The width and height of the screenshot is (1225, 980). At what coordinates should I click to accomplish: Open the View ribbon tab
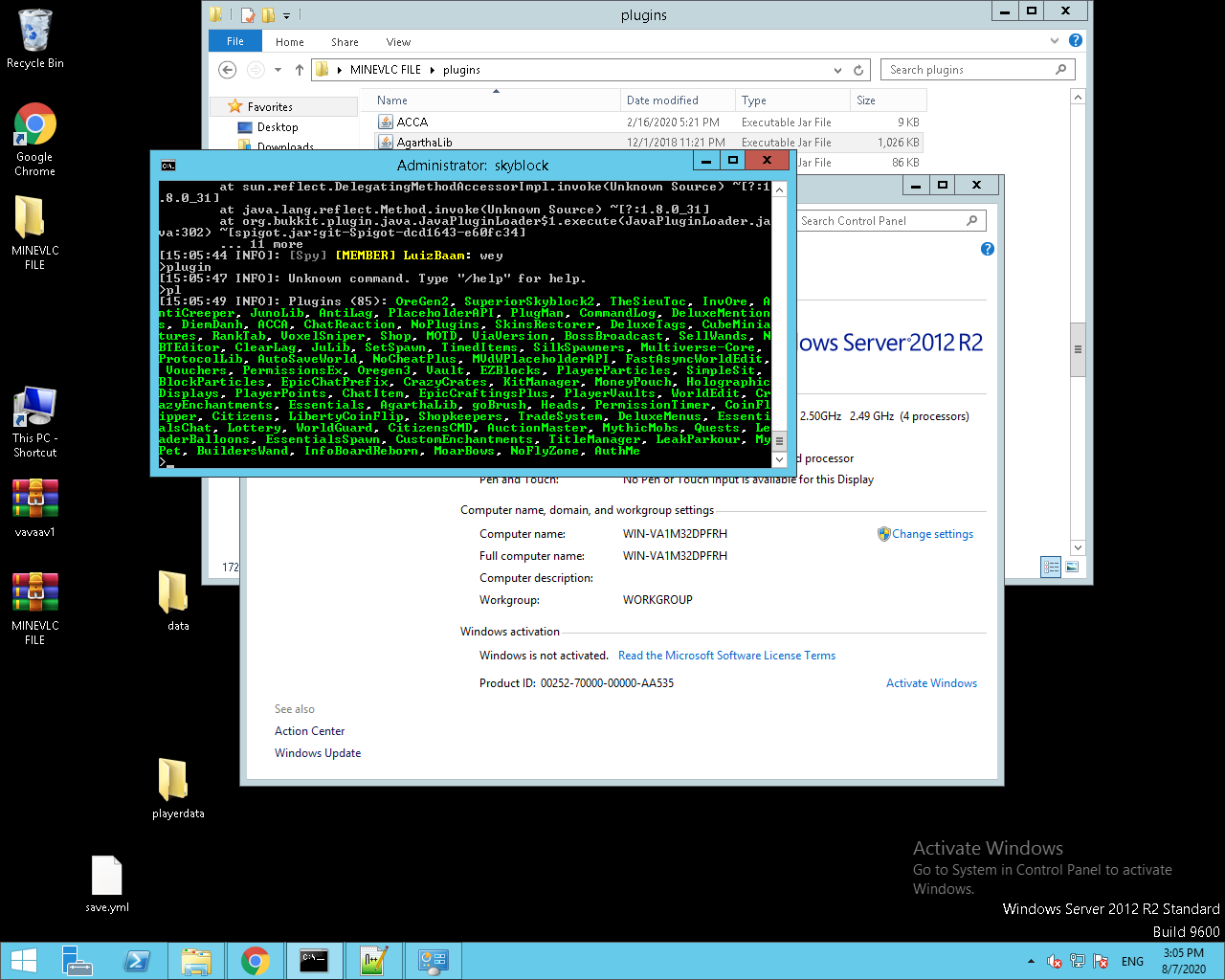coord(398,42)
